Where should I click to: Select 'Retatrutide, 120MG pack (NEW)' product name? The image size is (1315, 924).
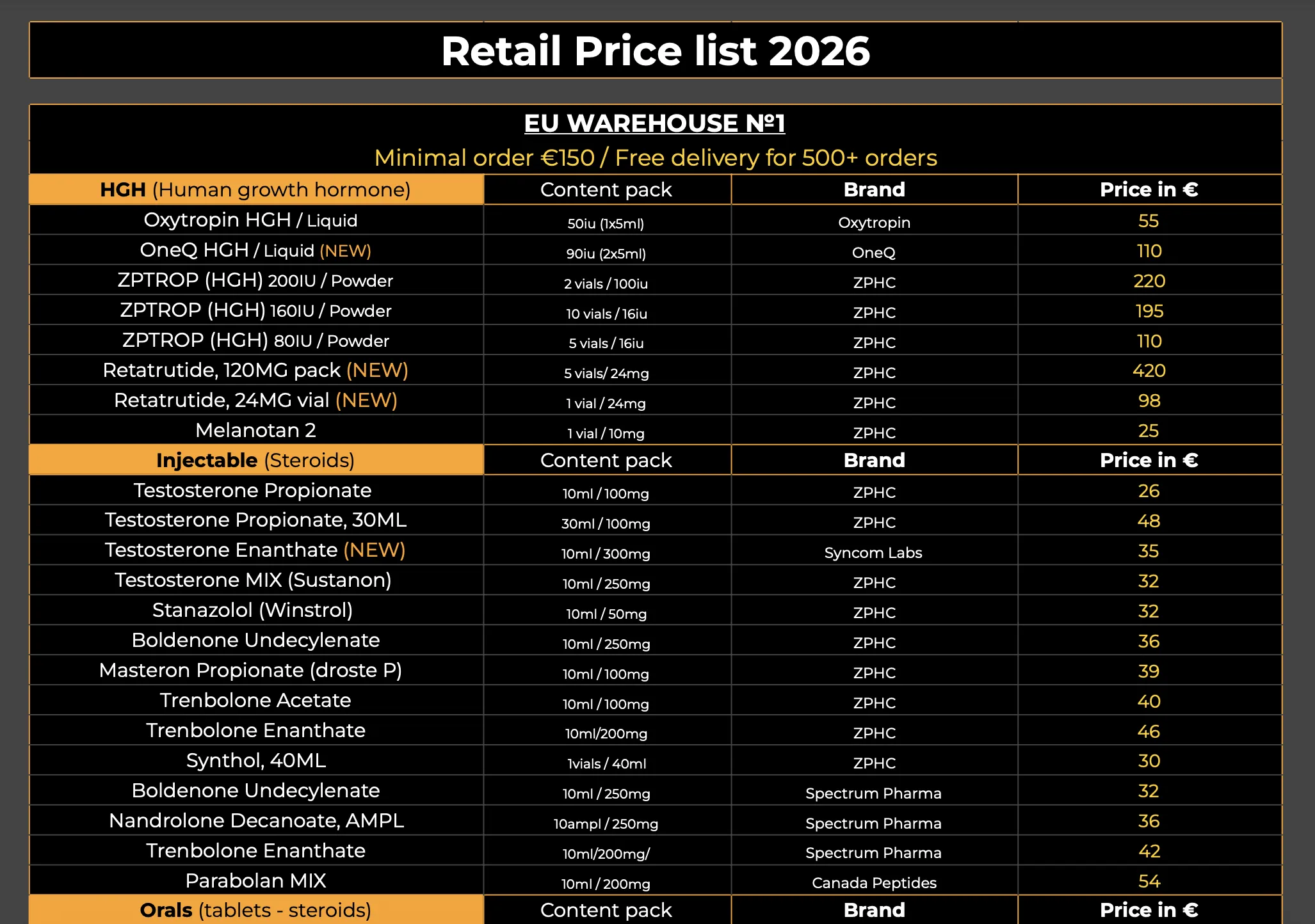pos(255,370)
